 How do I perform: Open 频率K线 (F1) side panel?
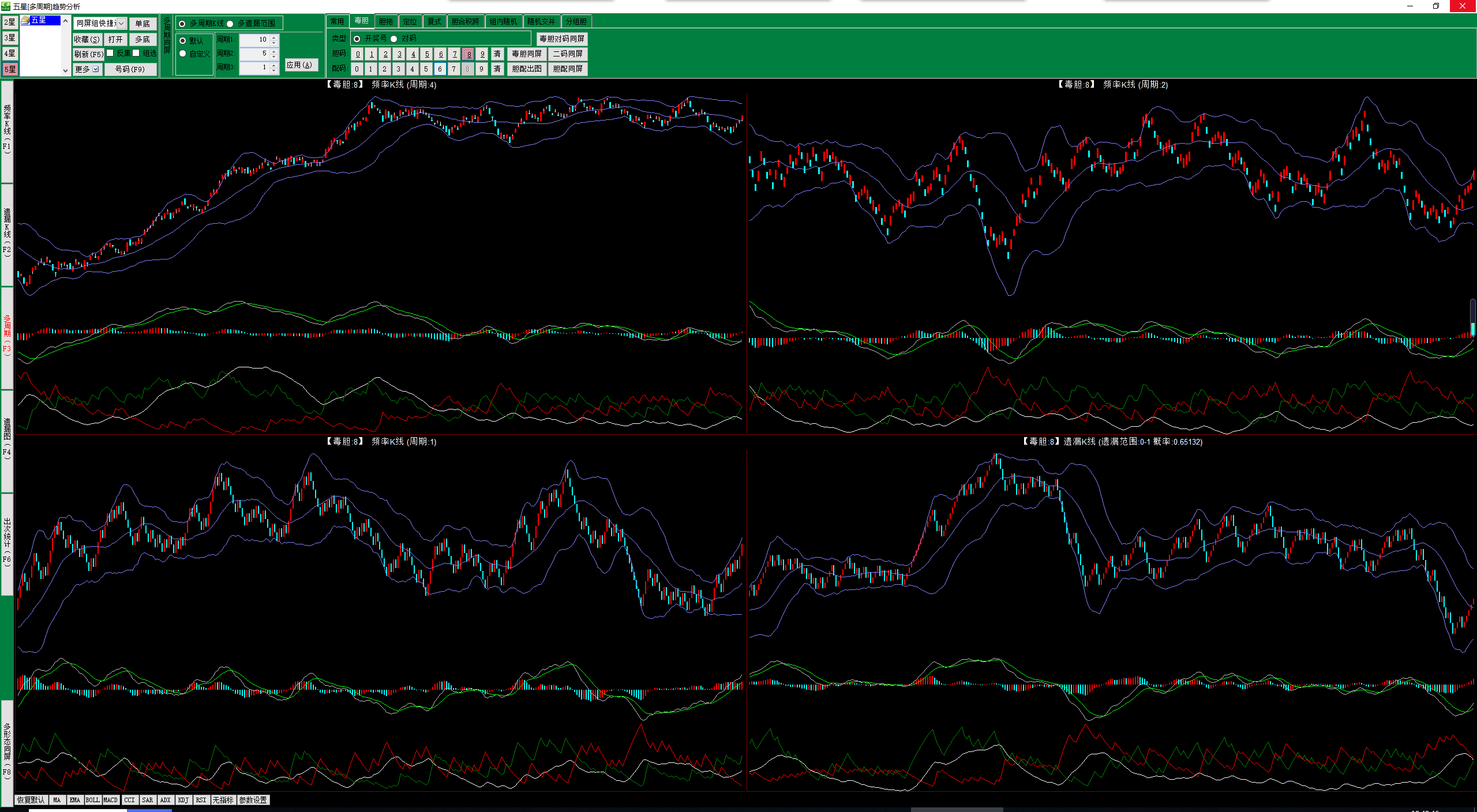click(x=7, y=131)
